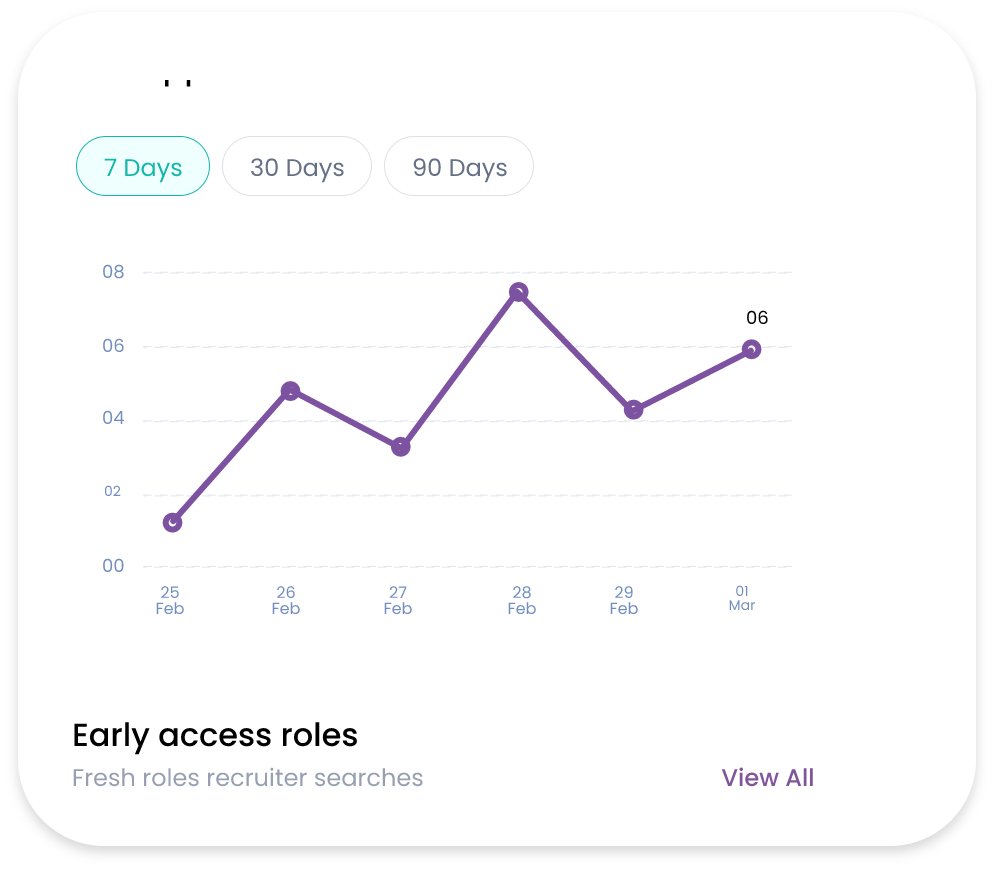Open the View All link

(x=767, y=778)
